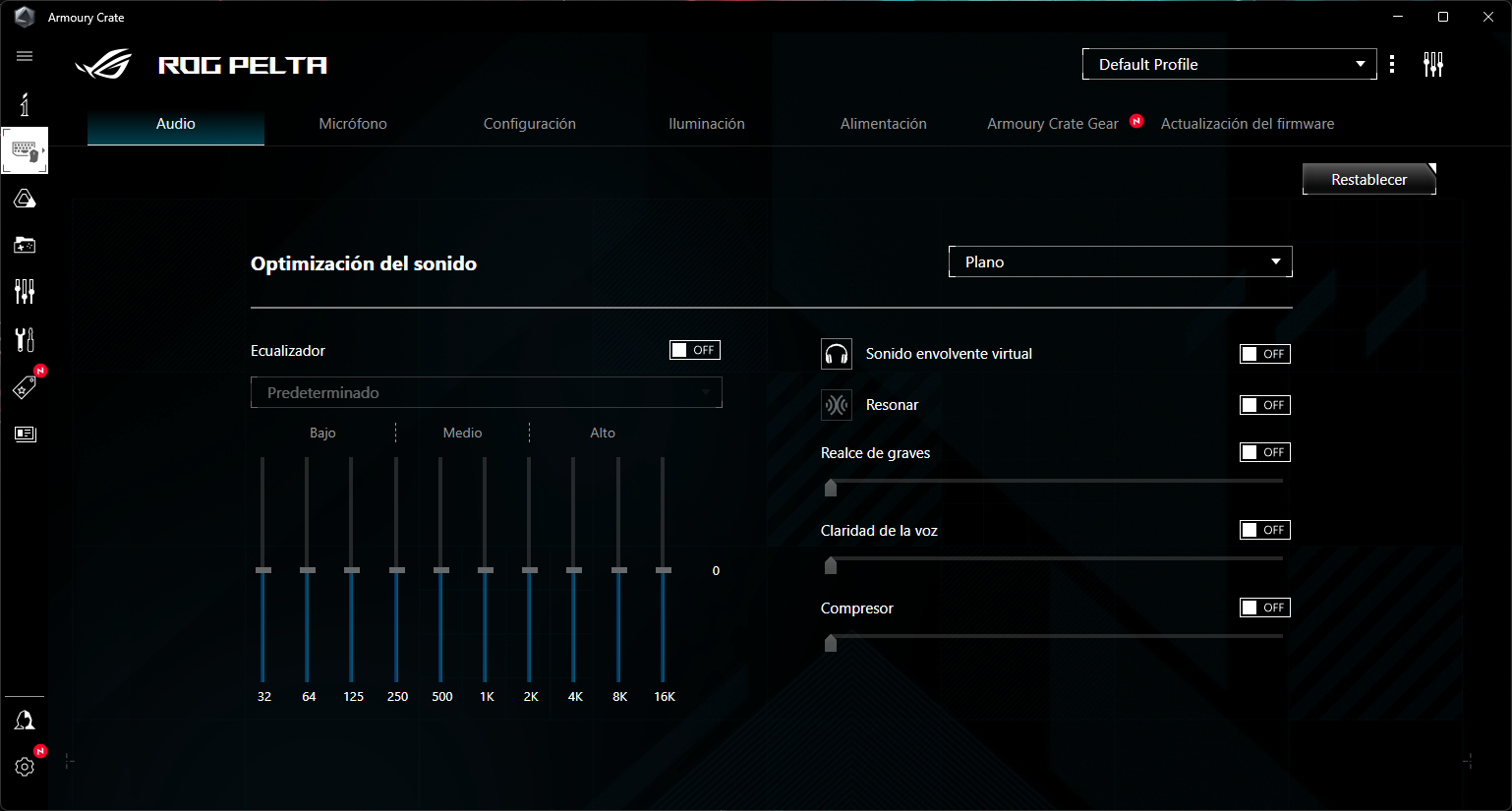Click the Compresor slider handle
1512x811 pixels.
831,643
